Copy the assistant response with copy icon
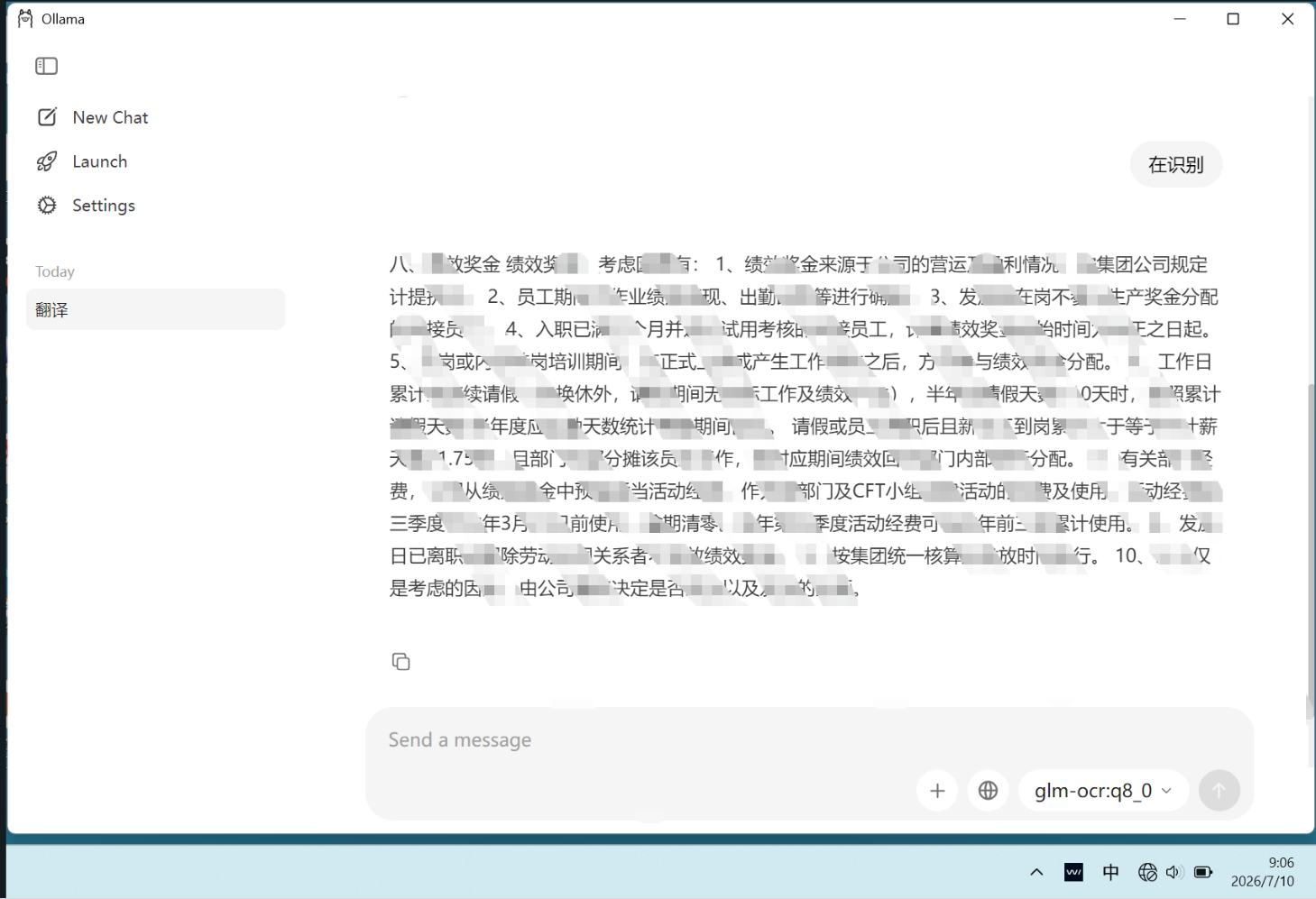Image resolution: width=1316 pixels, height=899 pixels. click(x=401, y=662)
